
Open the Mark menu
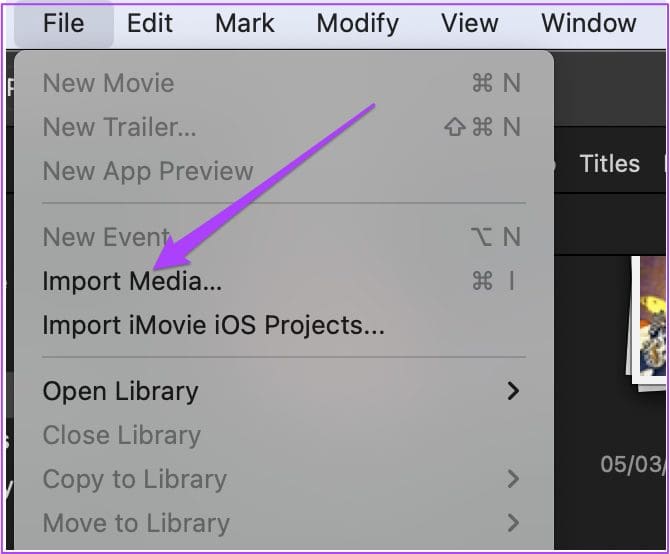click(244, 23)
